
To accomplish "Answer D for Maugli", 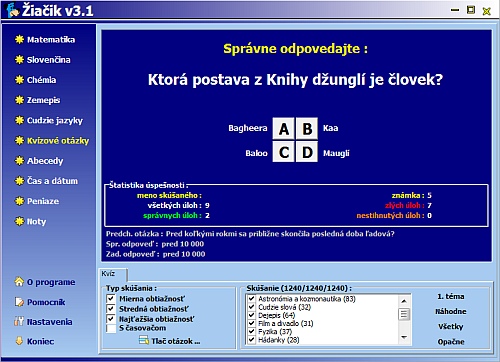I will (x=307, y=152).
